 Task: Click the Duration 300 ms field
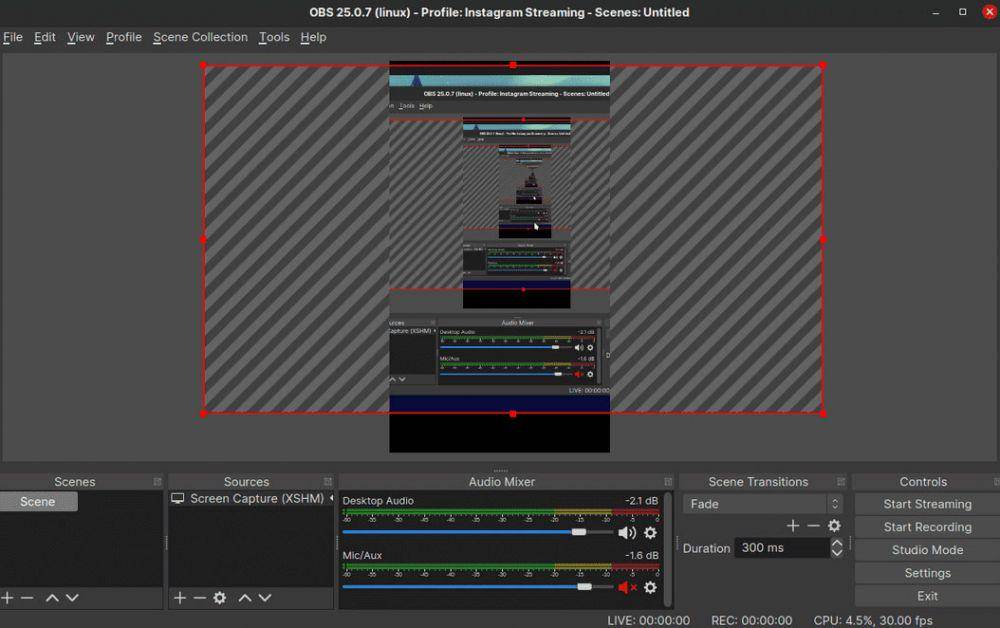(782, 548)
